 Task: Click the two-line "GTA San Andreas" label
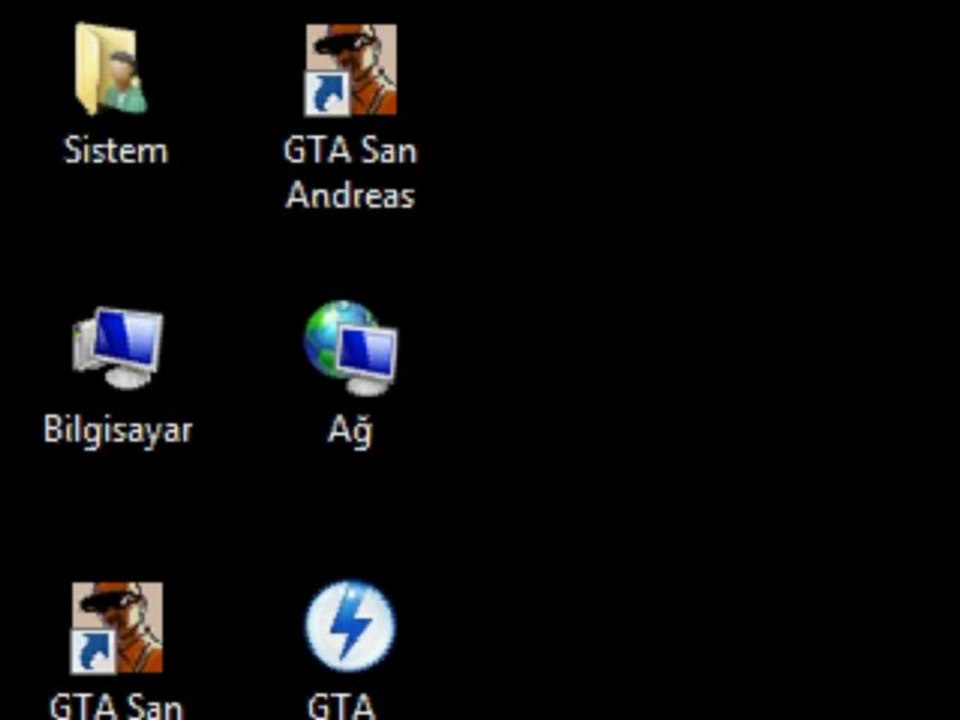(350, 173)
